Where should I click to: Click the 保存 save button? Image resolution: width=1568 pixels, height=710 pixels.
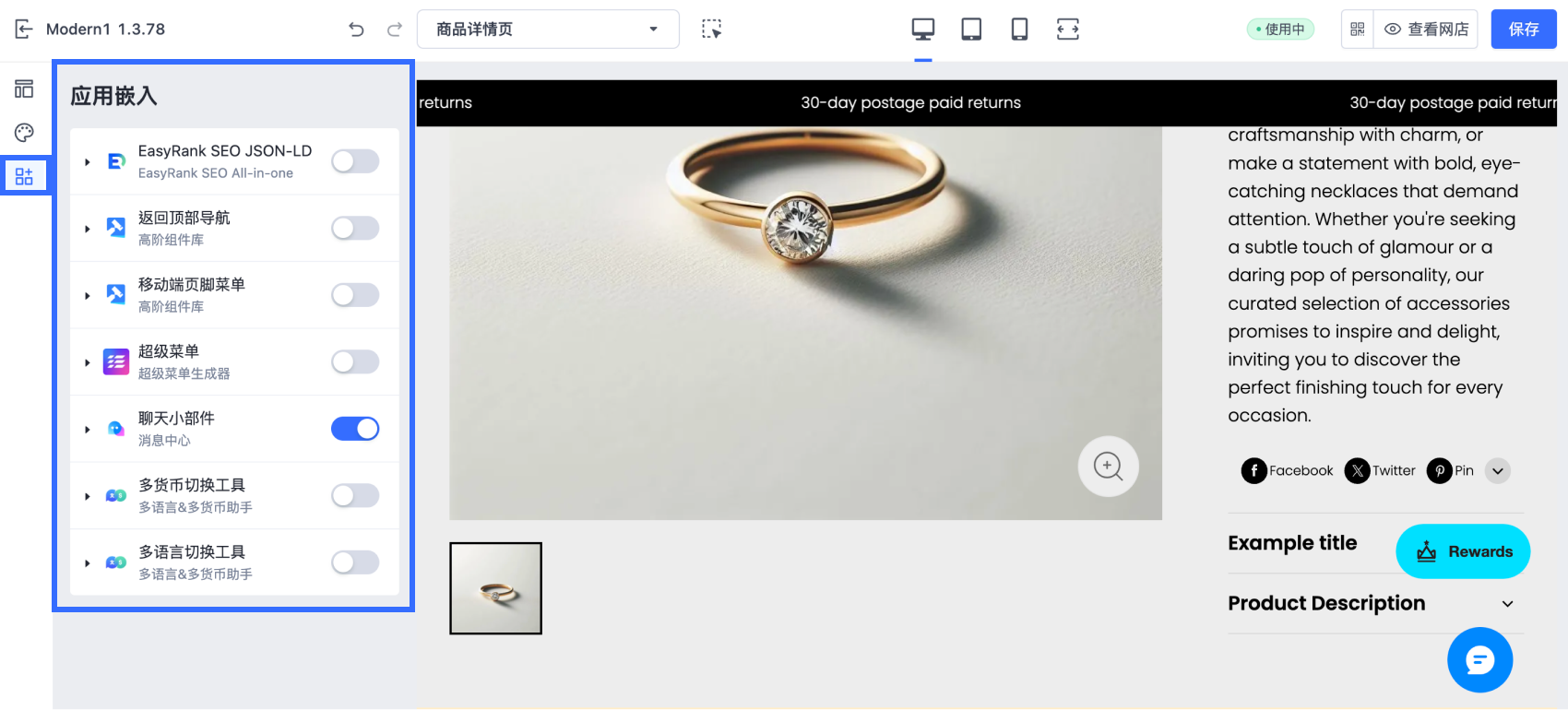click(x=1524, y=30)
